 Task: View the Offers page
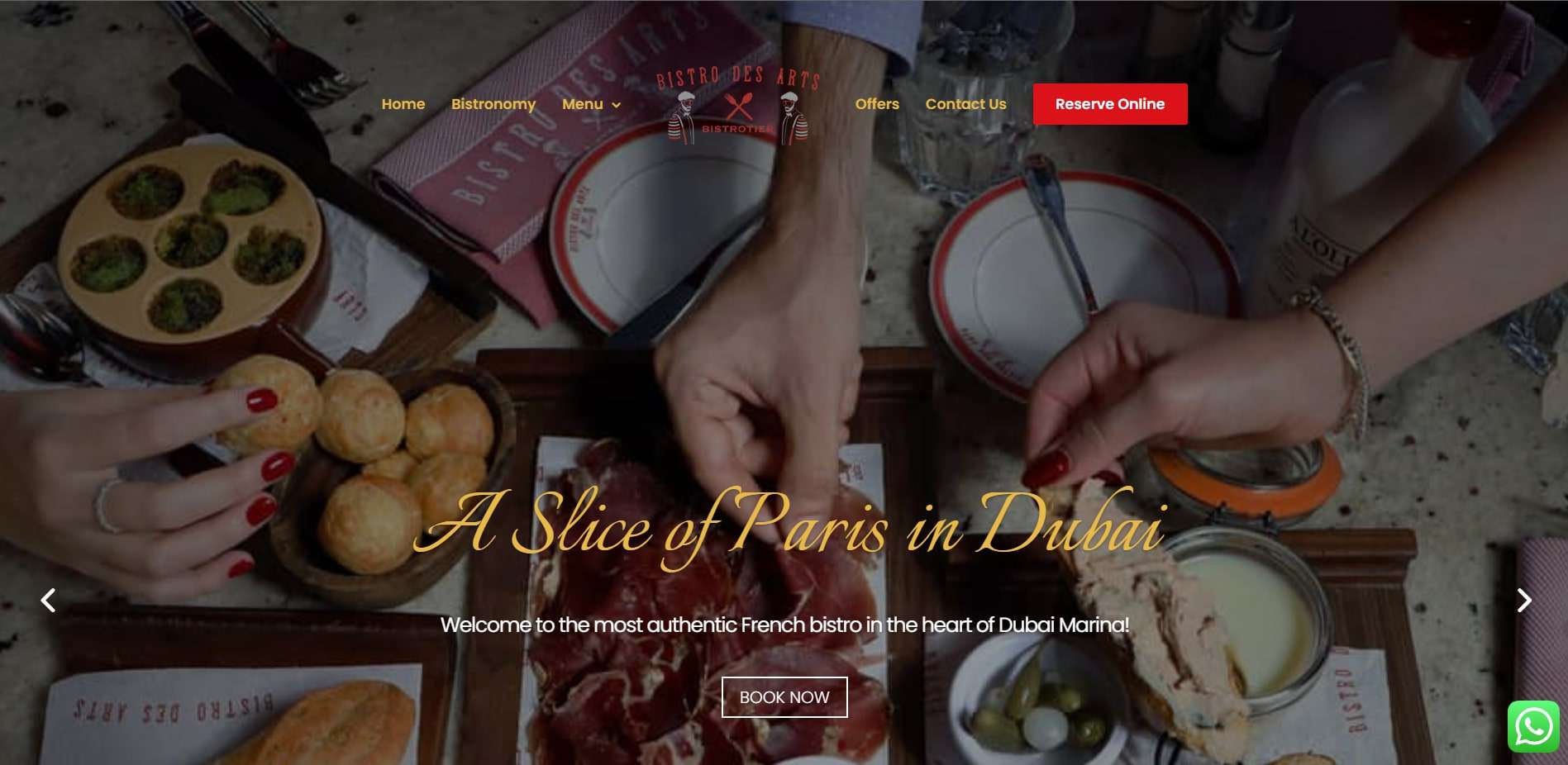(x=877, y=104)
